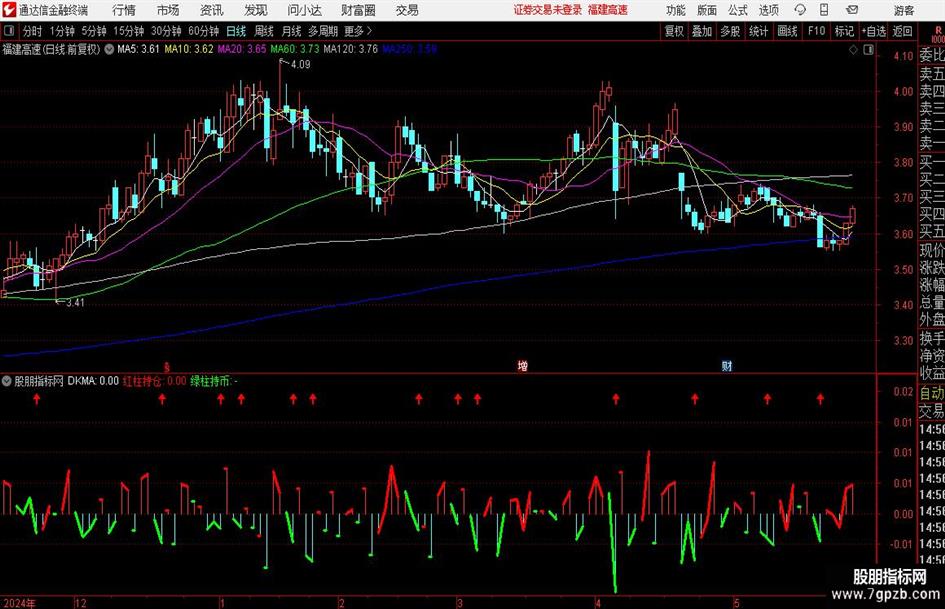
Task: Open the 选项 menu
Action: coord(768,10)
